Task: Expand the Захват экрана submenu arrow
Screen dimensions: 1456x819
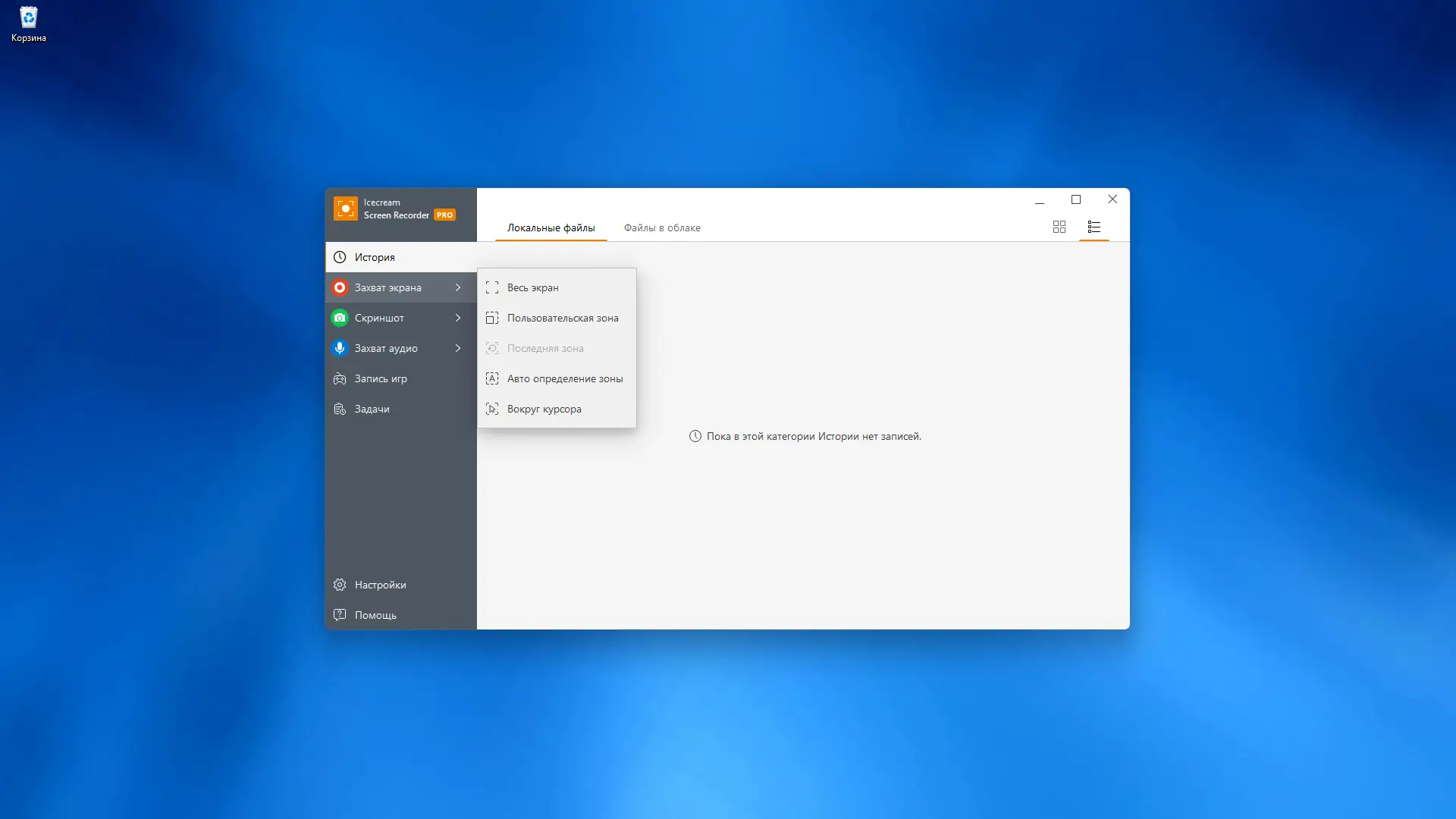Action: [458, 287]
